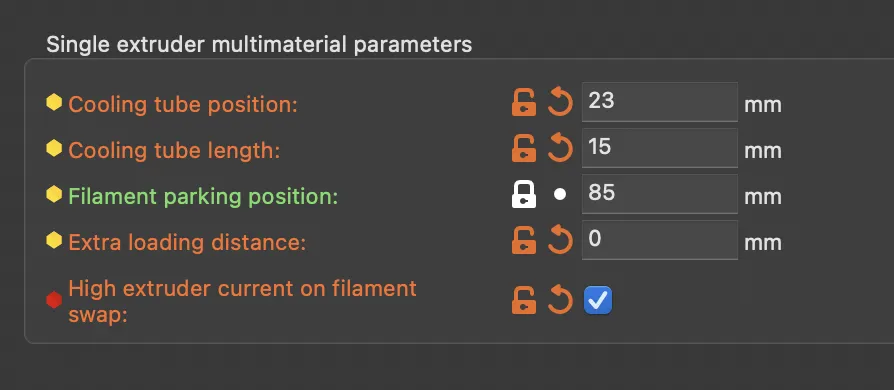This screenshot has height=390, width=894.
Task: Click the white dot beside Filament parking position
Action: 560,195
